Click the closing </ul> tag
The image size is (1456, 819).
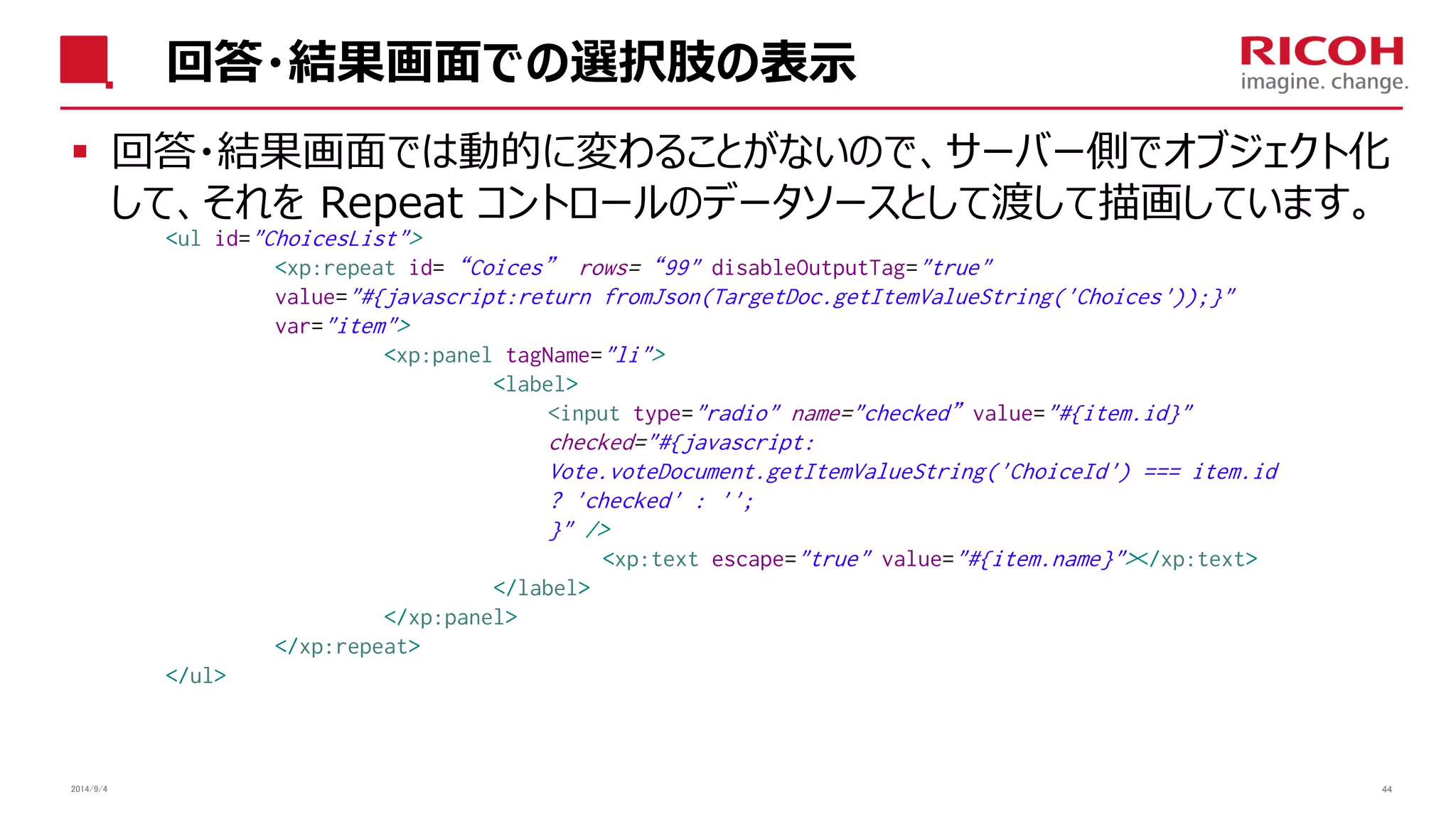[x=196, y=675]
